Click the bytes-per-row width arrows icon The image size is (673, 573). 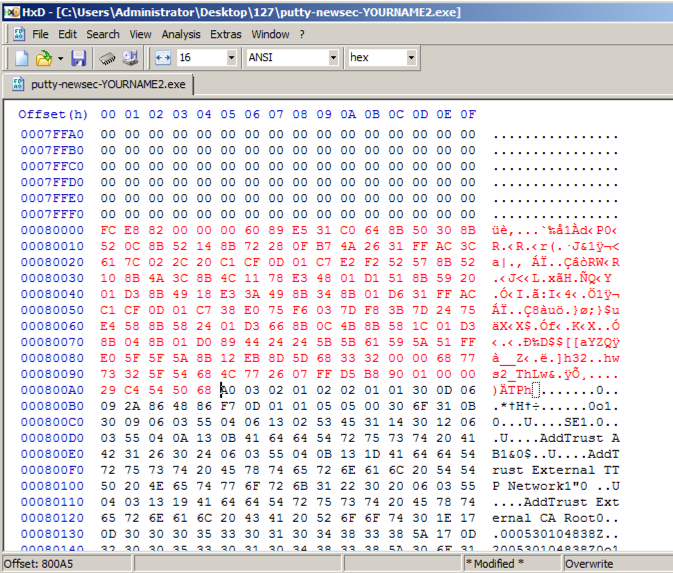[x=163, y=58]
